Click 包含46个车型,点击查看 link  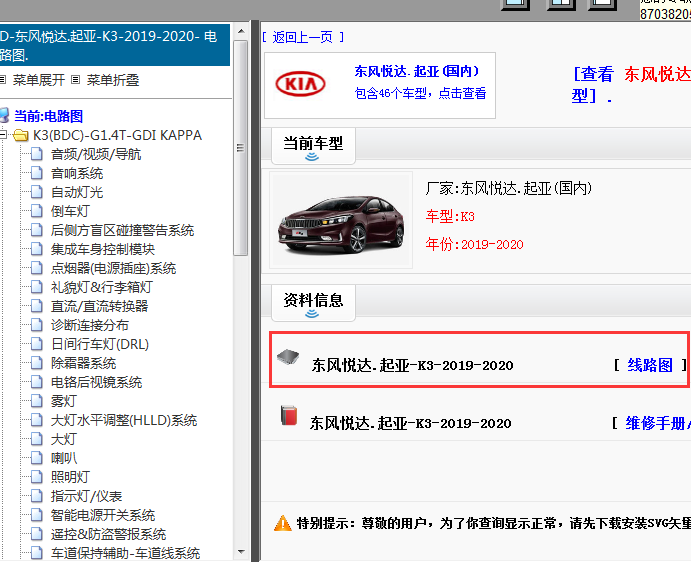pos(420,93)
